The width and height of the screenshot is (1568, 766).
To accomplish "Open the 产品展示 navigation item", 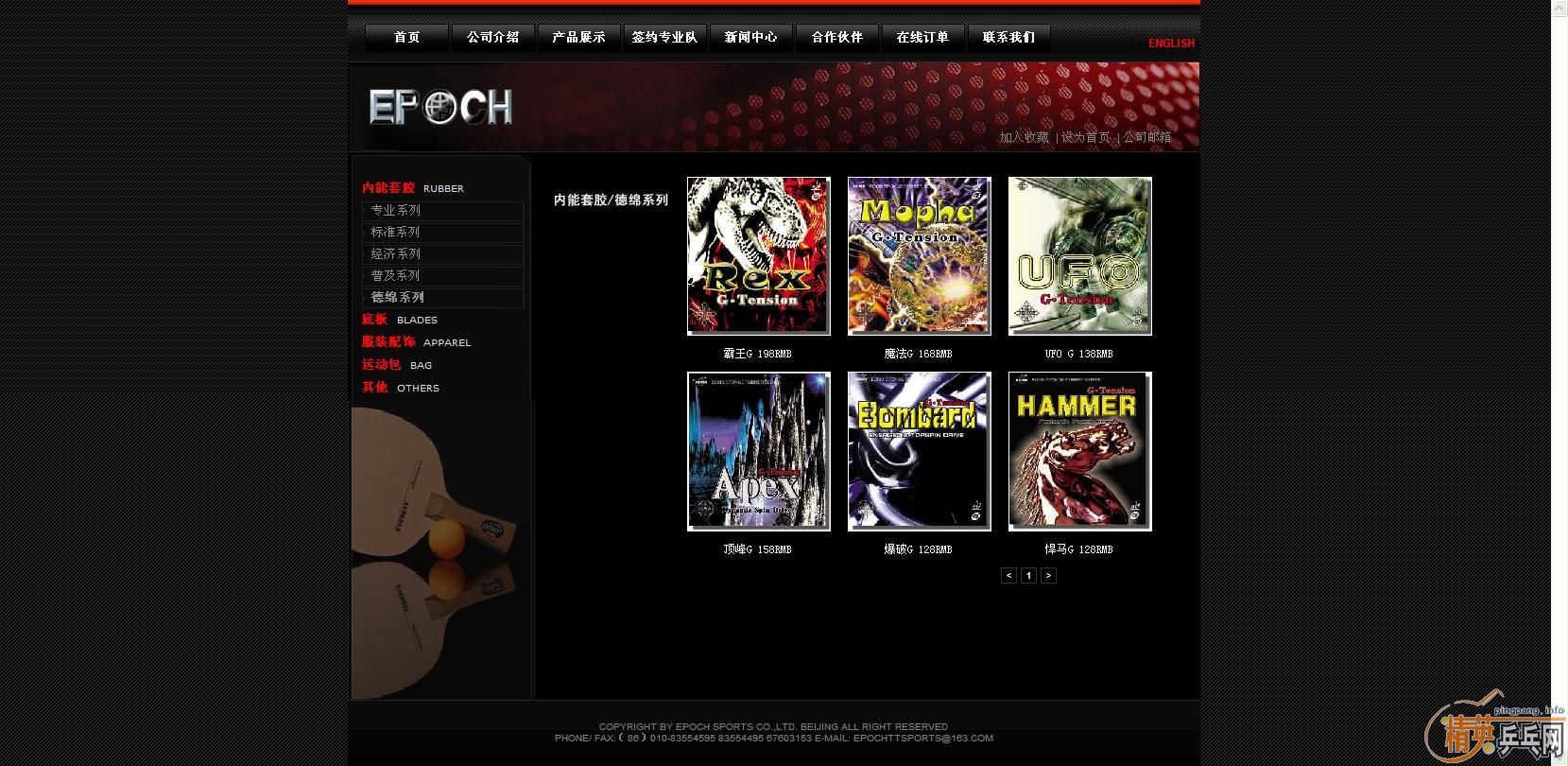I will tap(578, 38).
